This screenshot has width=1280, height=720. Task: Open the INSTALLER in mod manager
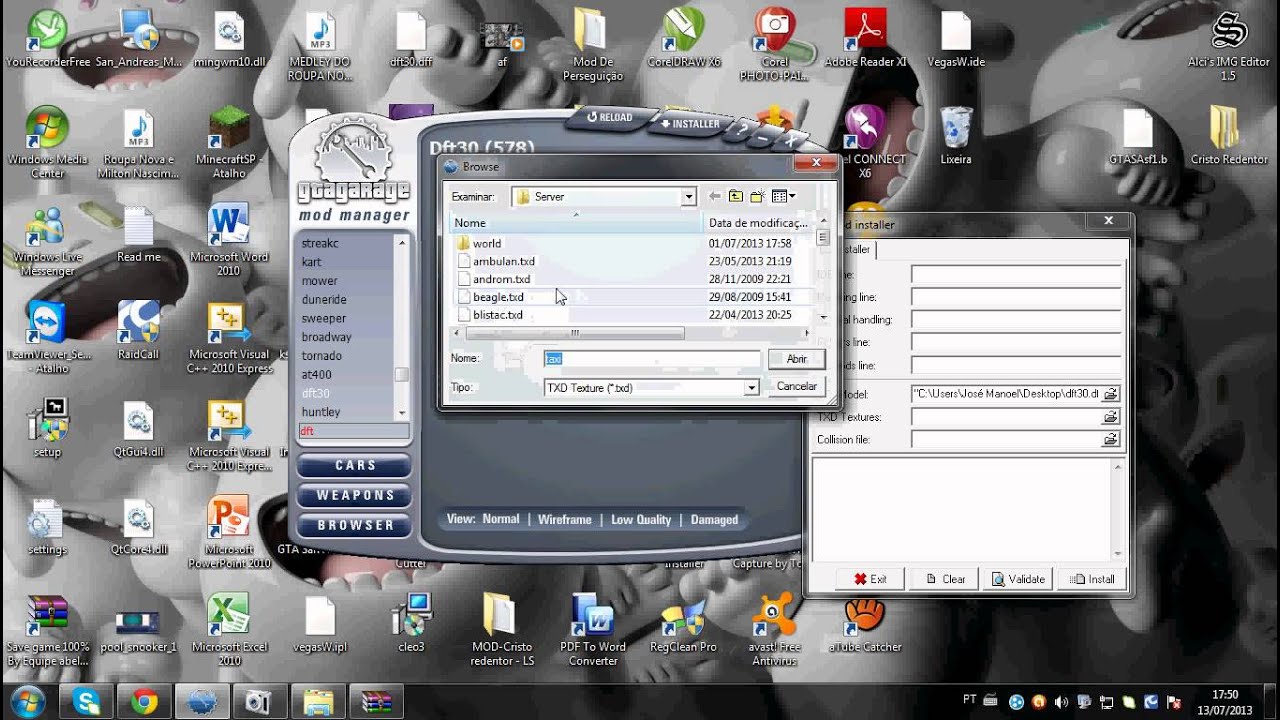690,124
